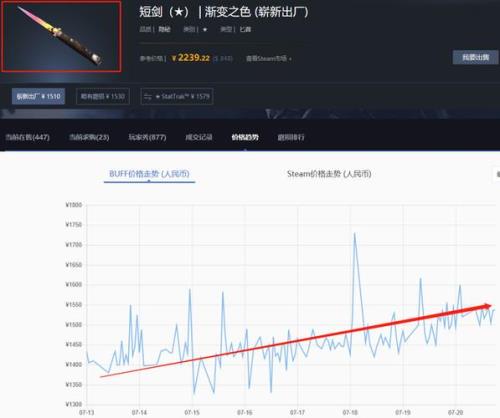500x418 pixels.
Task: Open the stiletto knife item thumbnail
Action: coord(61,36)
